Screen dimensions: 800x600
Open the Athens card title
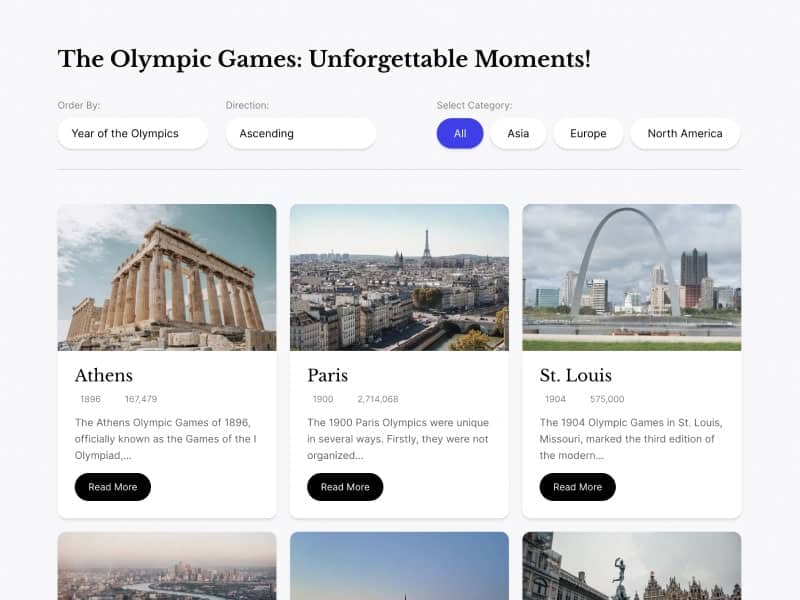(104, 376)
